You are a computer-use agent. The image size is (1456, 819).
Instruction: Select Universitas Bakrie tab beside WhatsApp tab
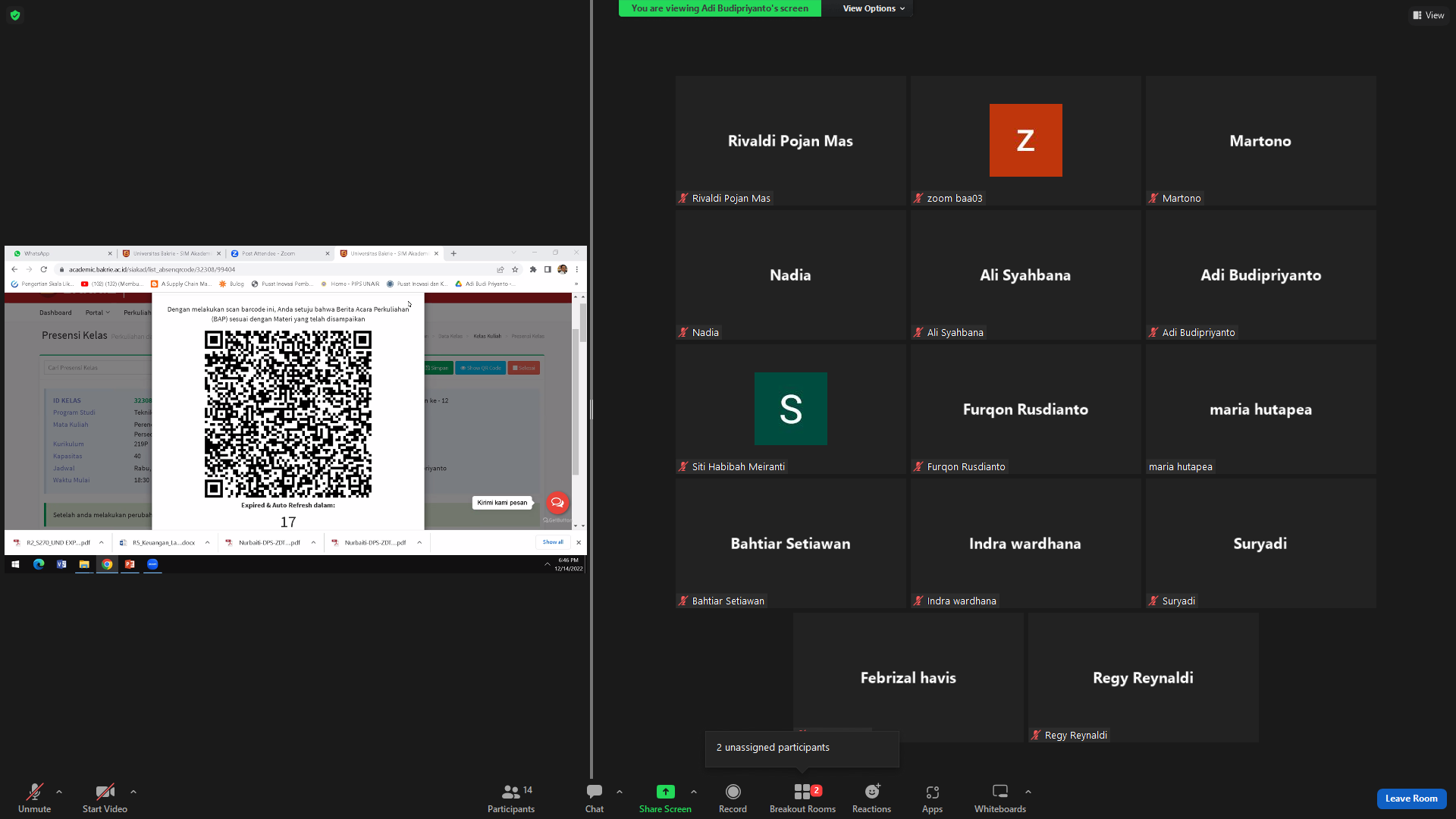point(171,253)
